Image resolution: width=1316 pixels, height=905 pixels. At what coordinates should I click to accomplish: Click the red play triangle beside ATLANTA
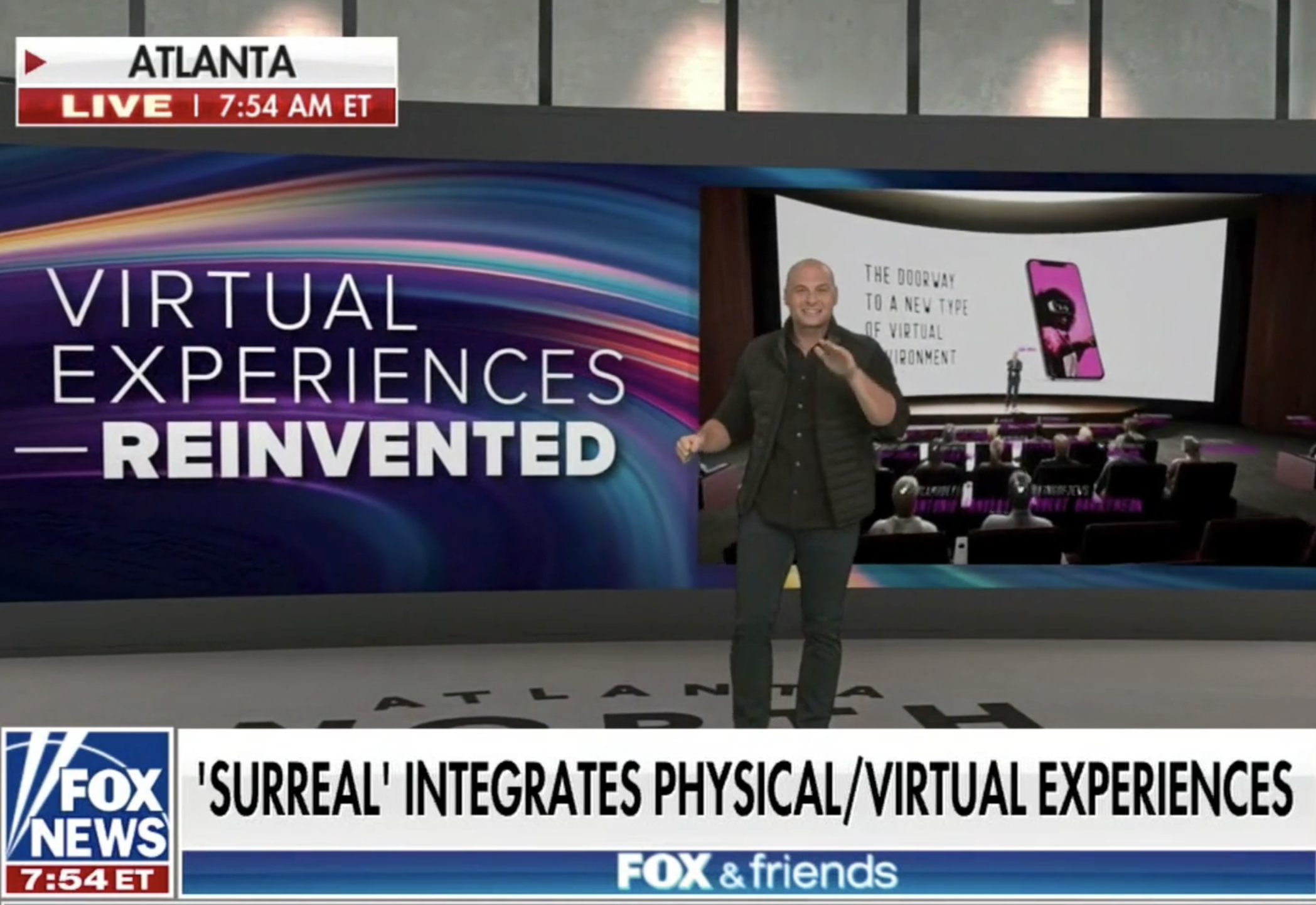[x=35, y=62]
